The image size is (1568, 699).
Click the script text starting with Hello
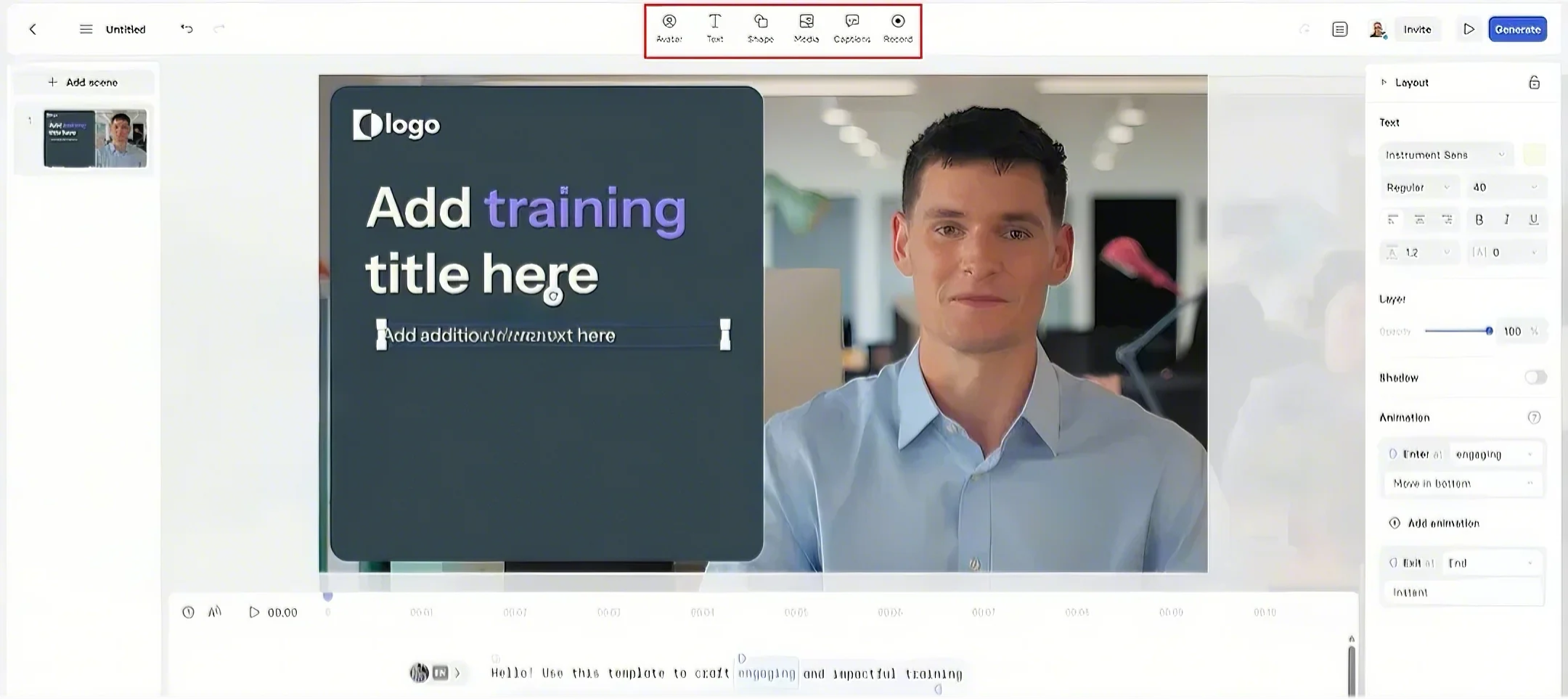click(727, 674)
